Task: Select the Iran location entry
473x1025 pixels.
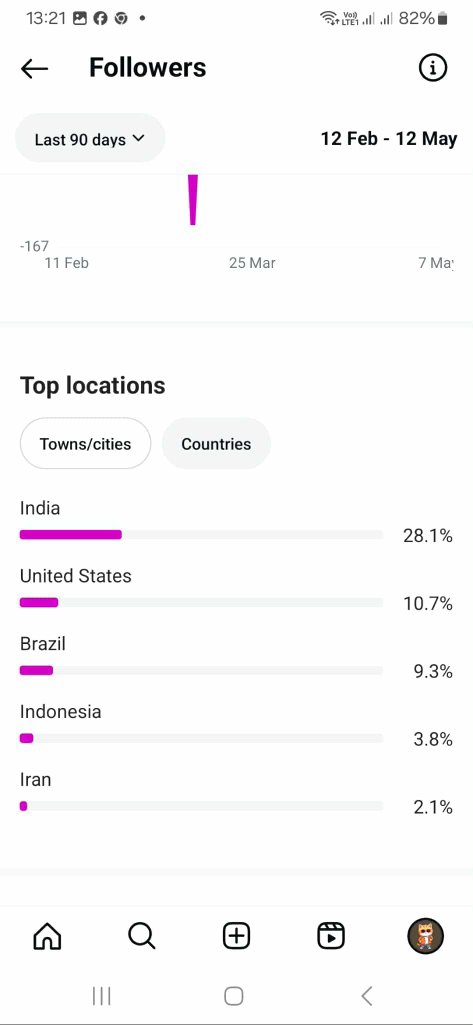Action: (236, 793)
